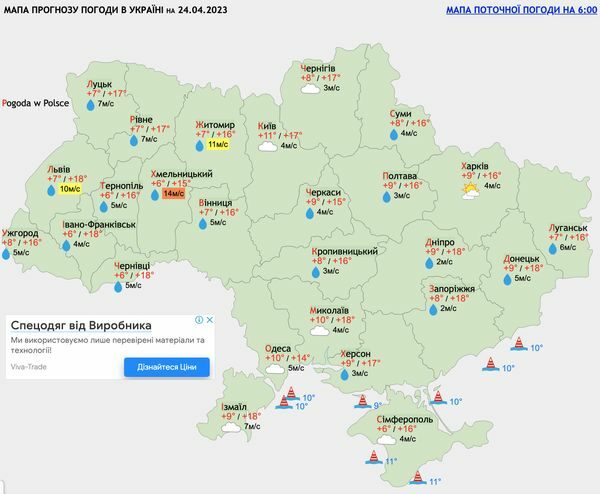600x494 pixels.
Task: Select the city Чернівці
Action: coord(132,266)
